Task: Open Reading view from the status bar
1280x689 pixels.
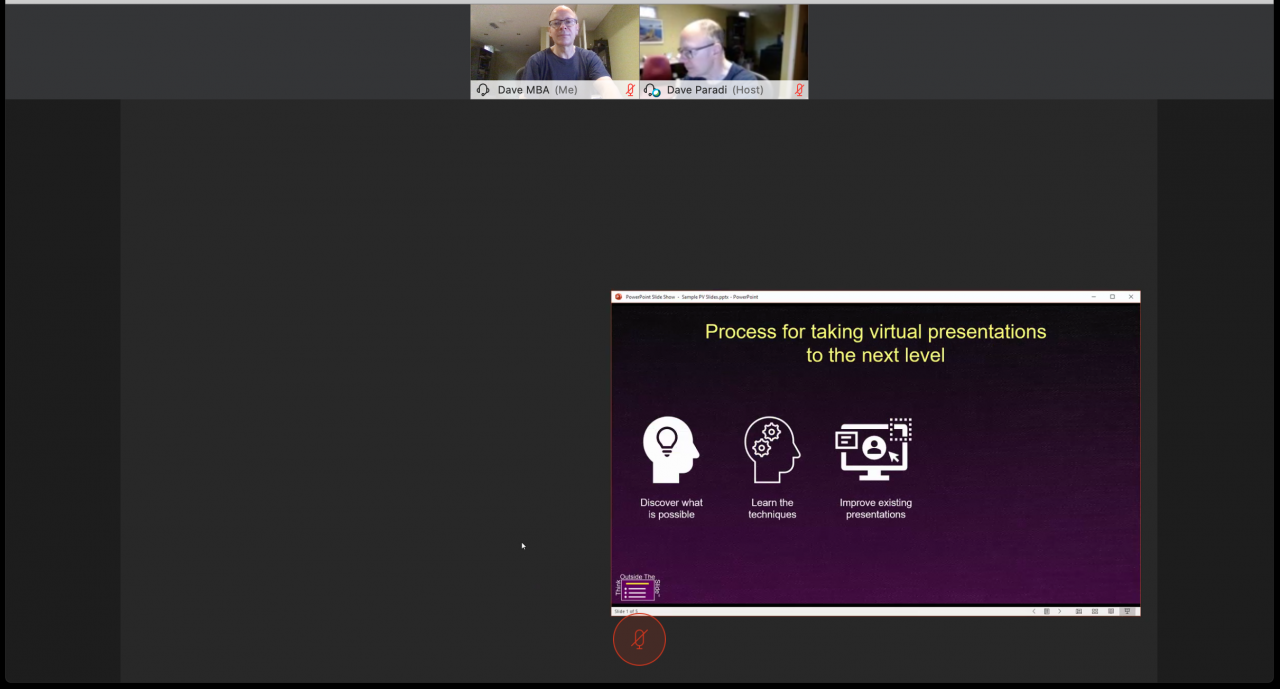Action: (x=1110, y=611)
